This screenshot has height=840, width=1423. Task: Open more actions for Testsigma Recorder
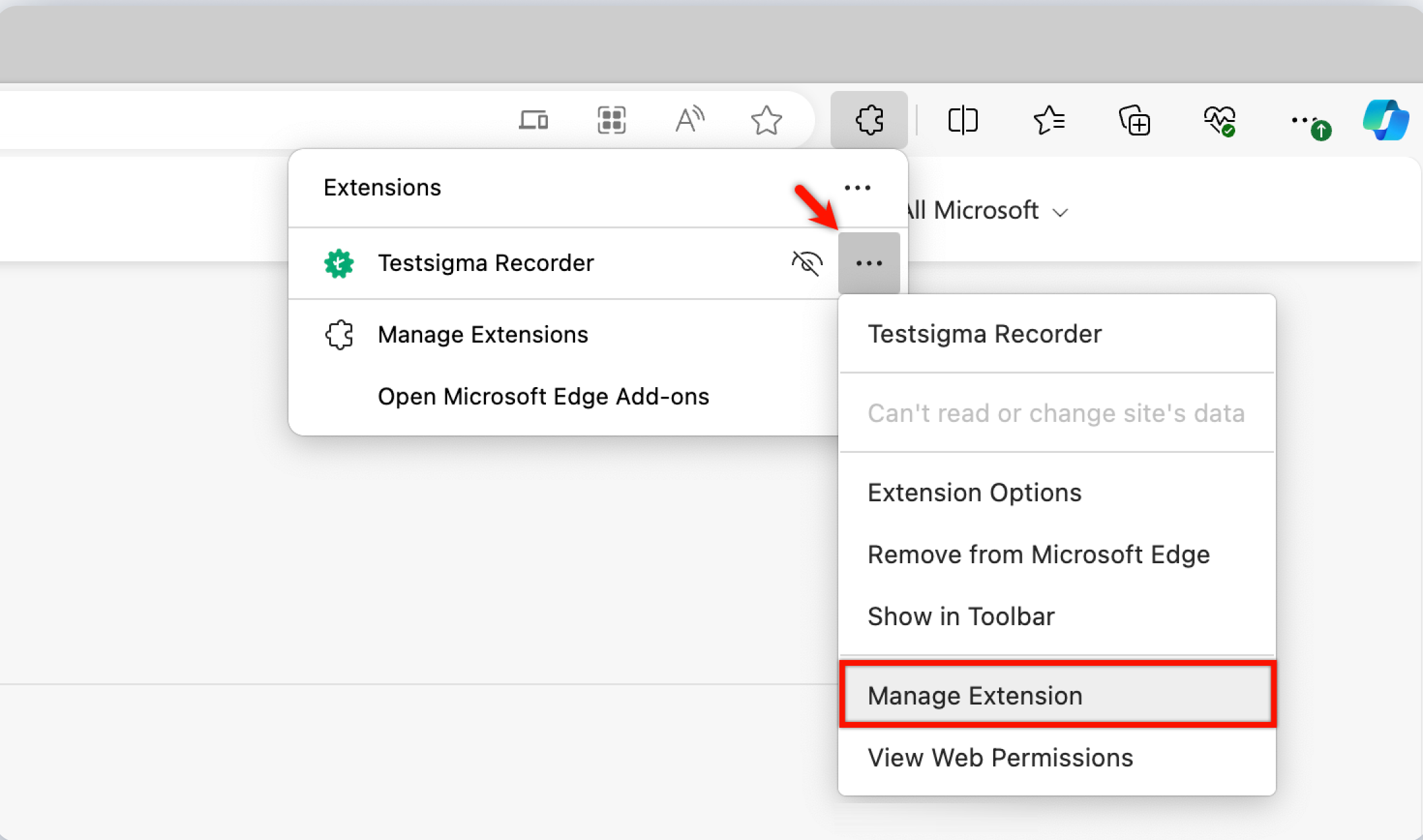coord(869,263)
